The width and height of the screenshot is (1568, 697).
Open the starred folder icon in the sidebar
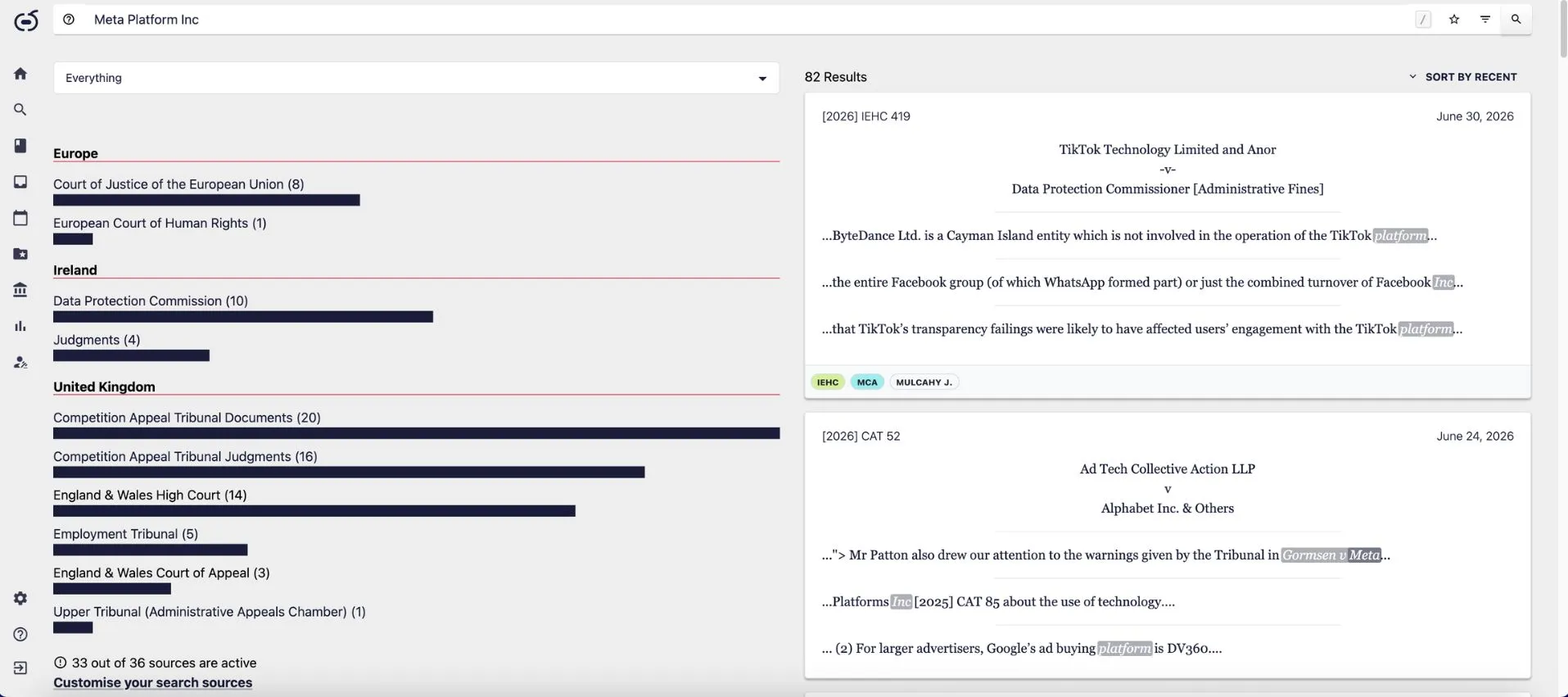[20, 254]
